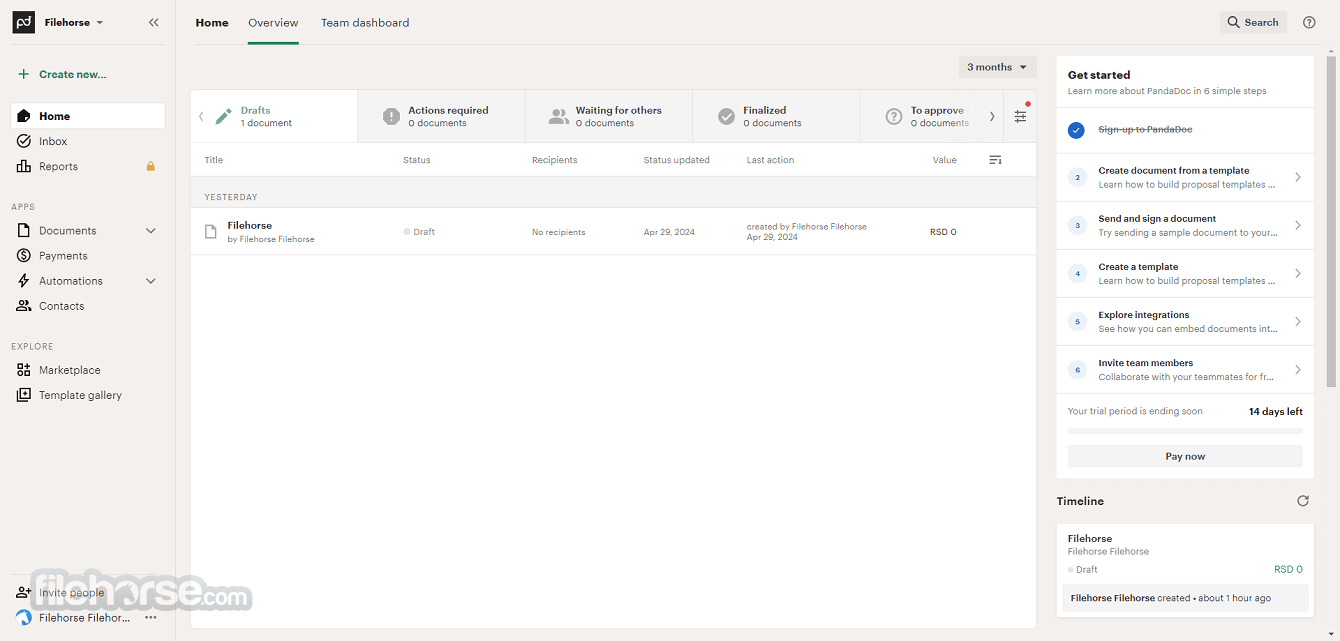
Task: Click the Search button
Action: 1253,22
